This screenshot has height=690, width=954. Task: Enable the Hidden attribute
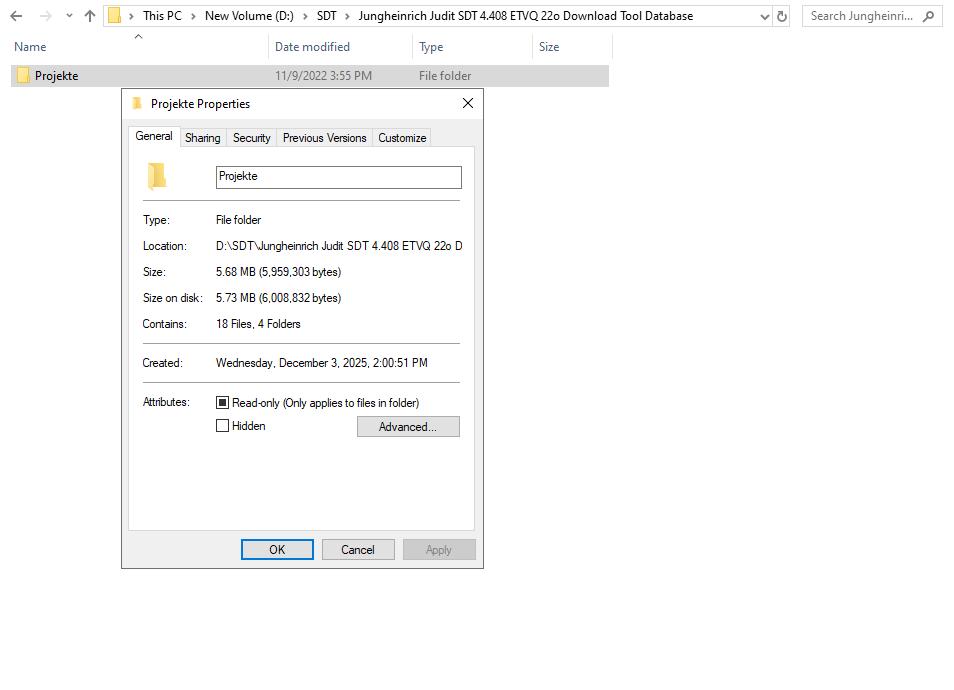(x=222, y=425)
